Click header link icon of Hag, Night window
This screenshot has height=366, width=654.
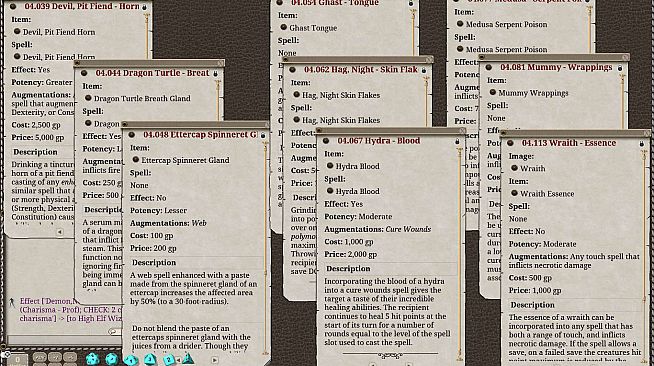(292, 70)
